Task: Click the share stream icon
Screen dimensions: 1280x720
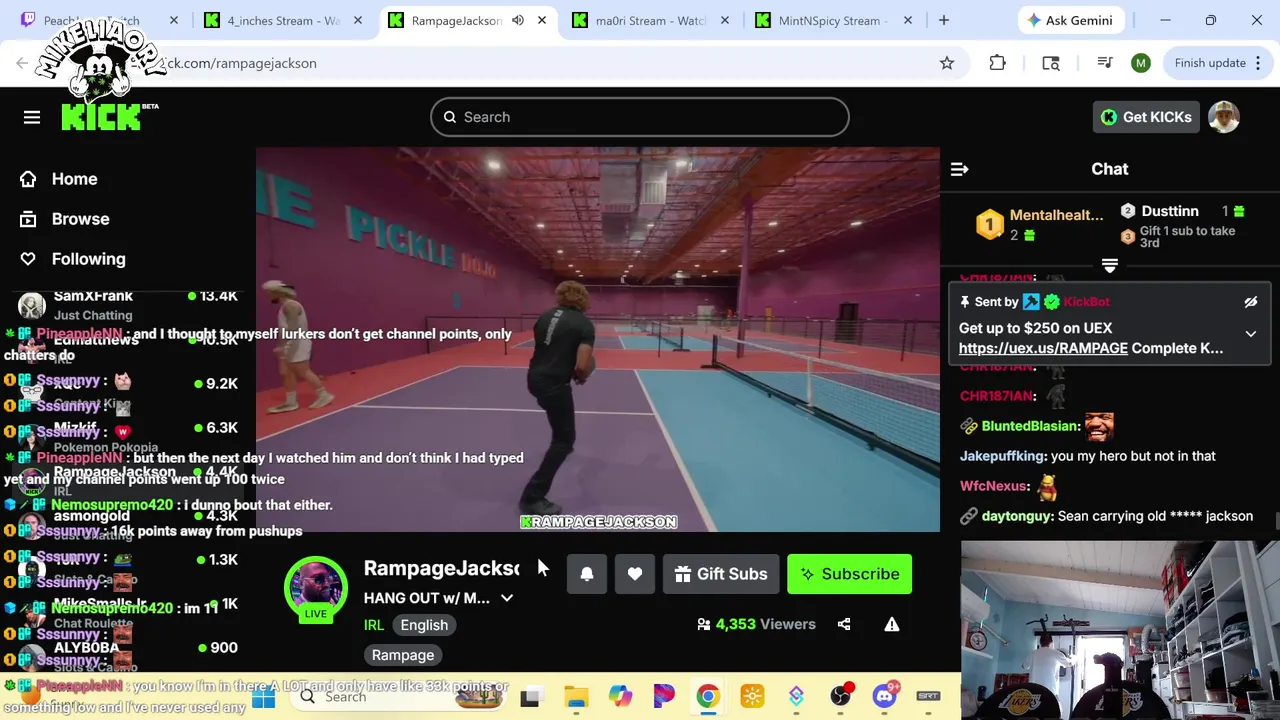Action: (x=844, y=624)
